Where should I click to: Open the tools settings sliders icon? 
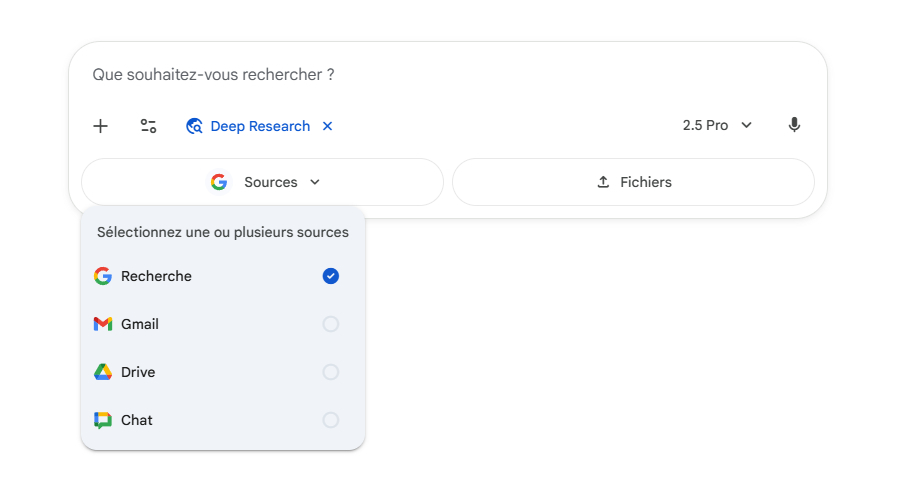point(148,126)
